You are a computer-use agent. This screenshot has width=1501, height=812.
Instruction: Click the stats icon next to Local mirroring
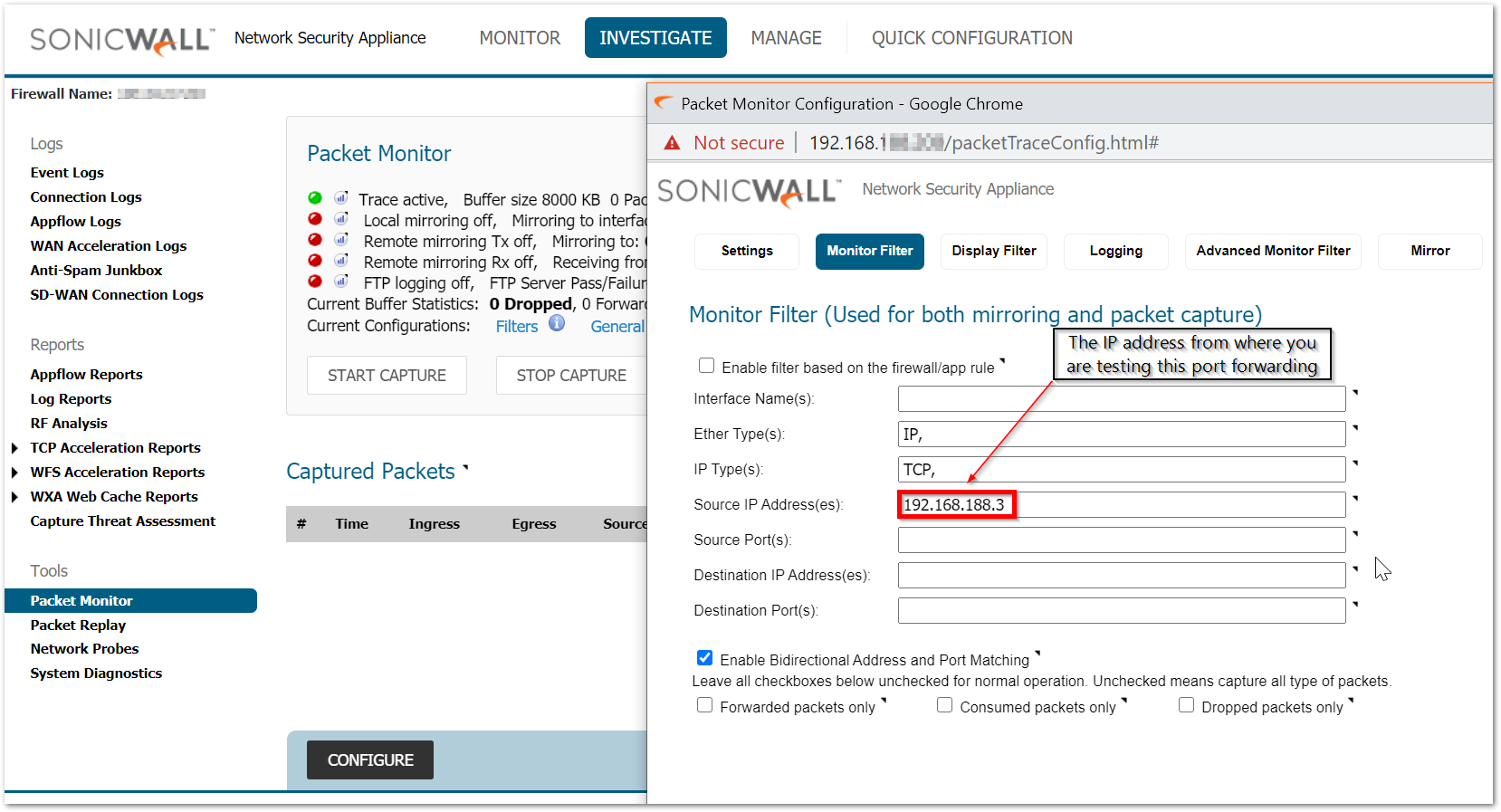[x=341, y=219]
